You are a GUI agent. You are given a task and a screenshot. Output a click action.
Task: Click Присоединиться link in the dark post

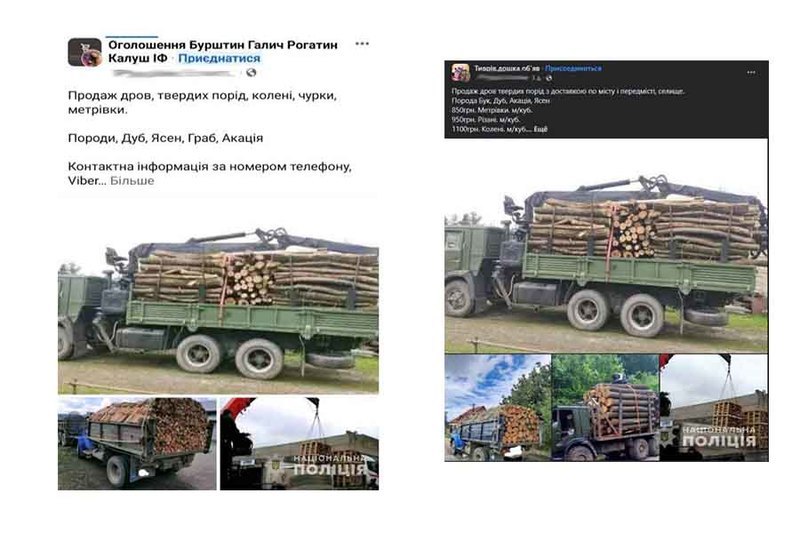(573, 68)
